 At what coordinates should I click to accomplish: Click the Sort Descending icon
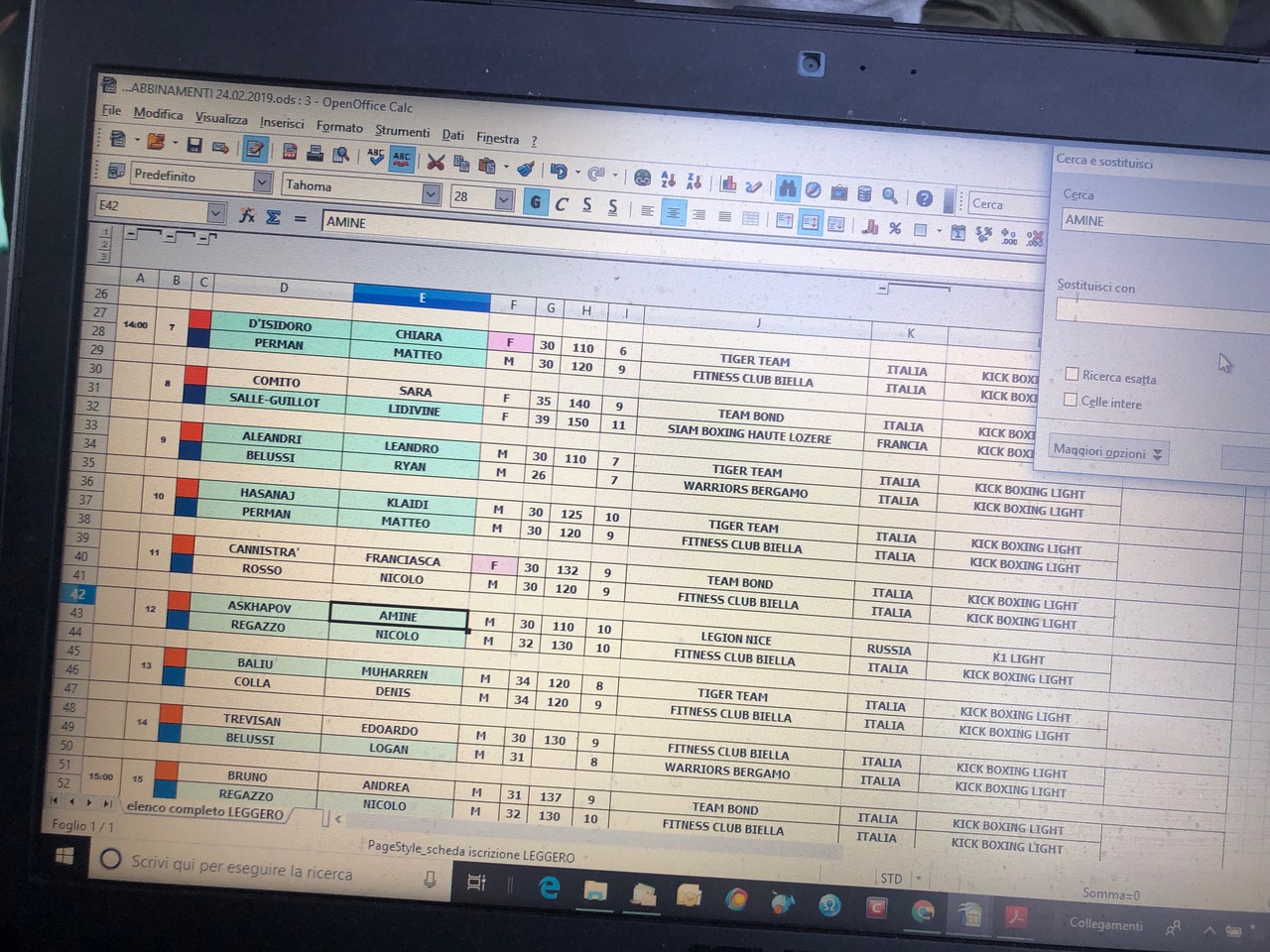tap(694, 182)
